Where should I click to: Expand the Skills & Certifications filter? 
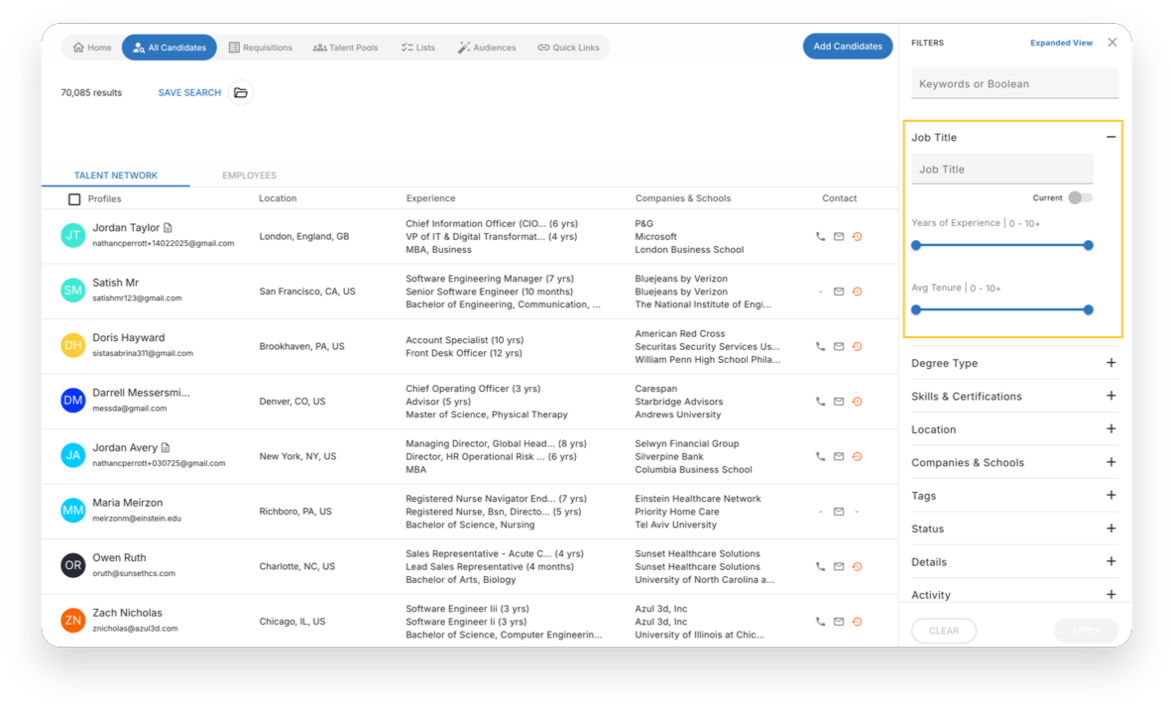tap(1111, 396)
